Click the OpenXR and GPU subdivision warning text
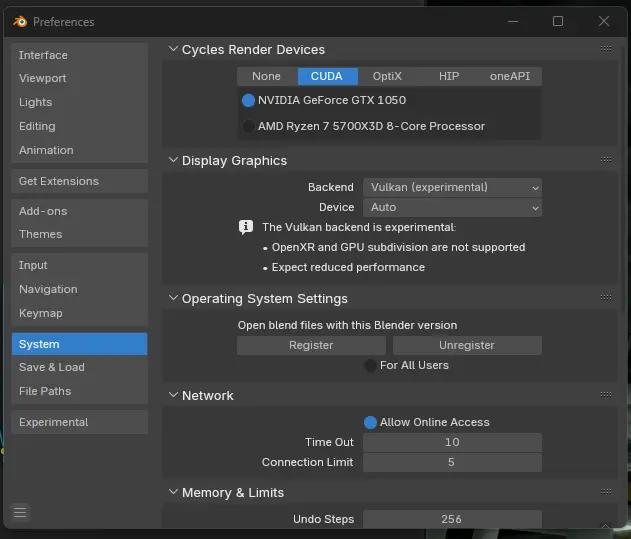The height and width of the screenshot is (539, 631). pos(398,247)
